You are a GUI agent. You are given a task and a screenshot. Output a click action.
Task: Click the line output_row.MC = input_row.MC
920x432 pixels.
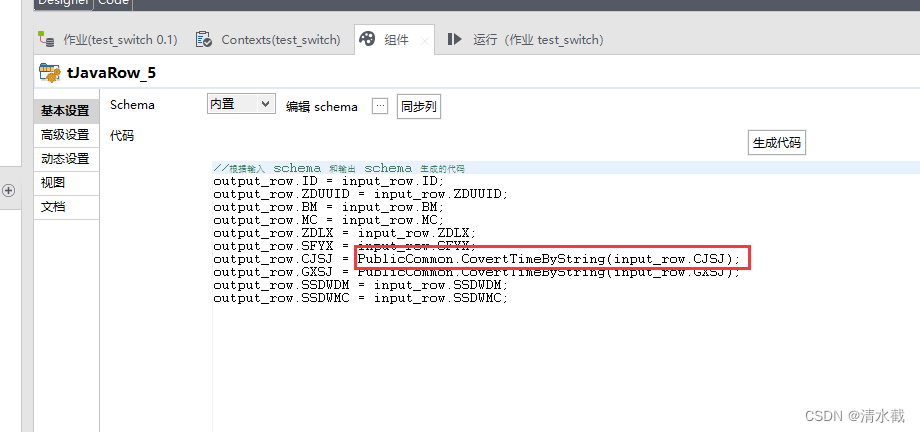coord(329,220)
